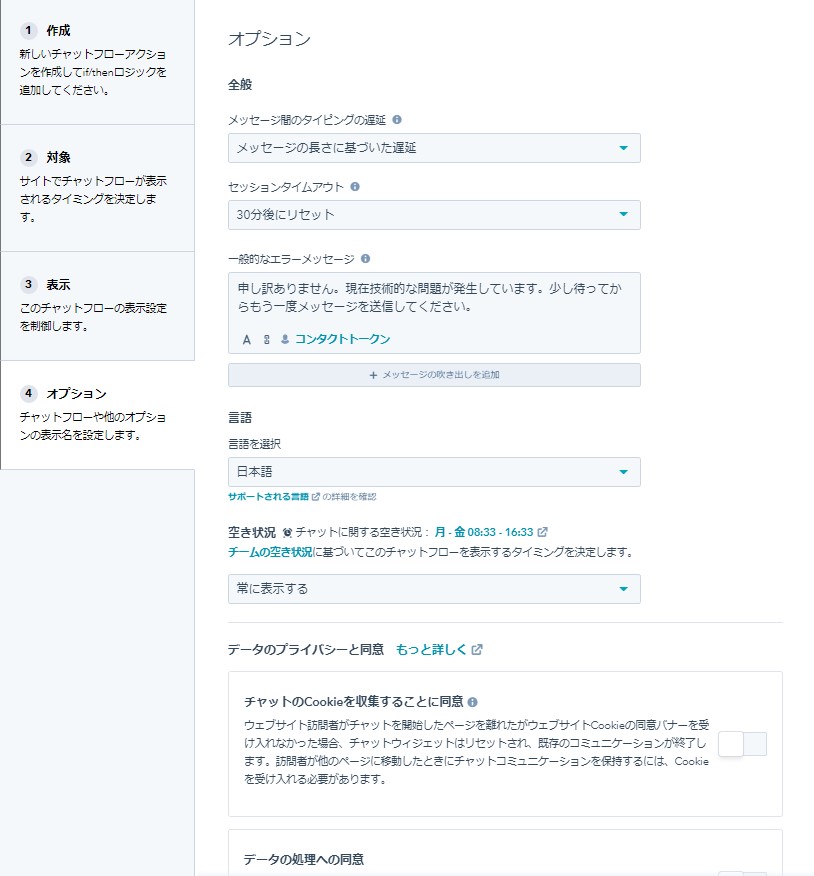This screenshot has width=814, height=876.
Task: Insert コンタクトトークン into message
Action: pyautogui.click(x=342, y=339)
